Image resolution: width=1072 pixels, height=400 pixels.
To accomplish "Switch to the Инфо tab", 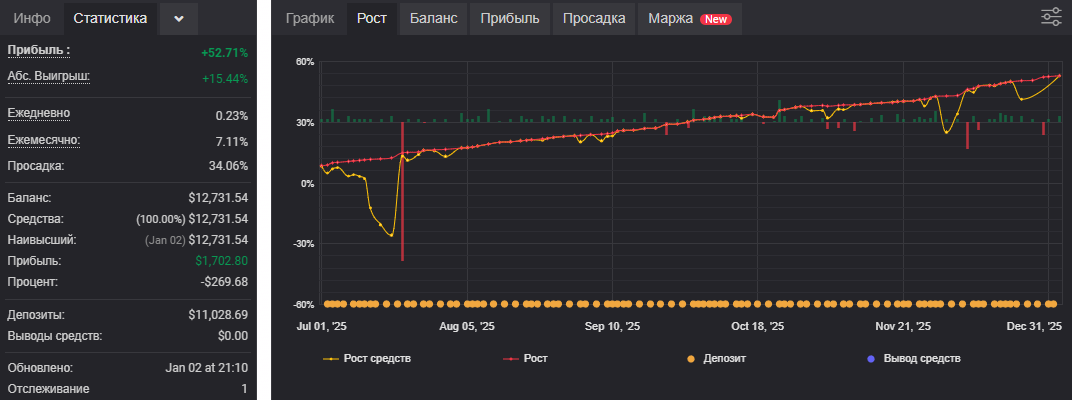I will click(x=32, y=18).
